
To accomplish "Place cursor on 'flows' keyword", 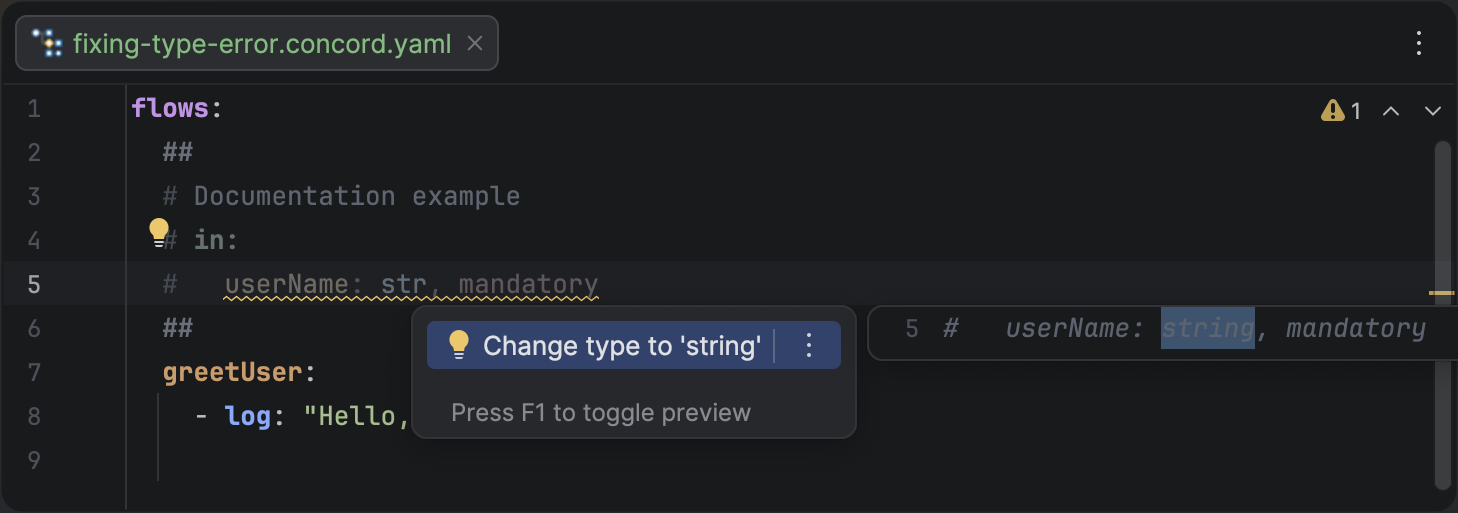I will pos(169,108).
